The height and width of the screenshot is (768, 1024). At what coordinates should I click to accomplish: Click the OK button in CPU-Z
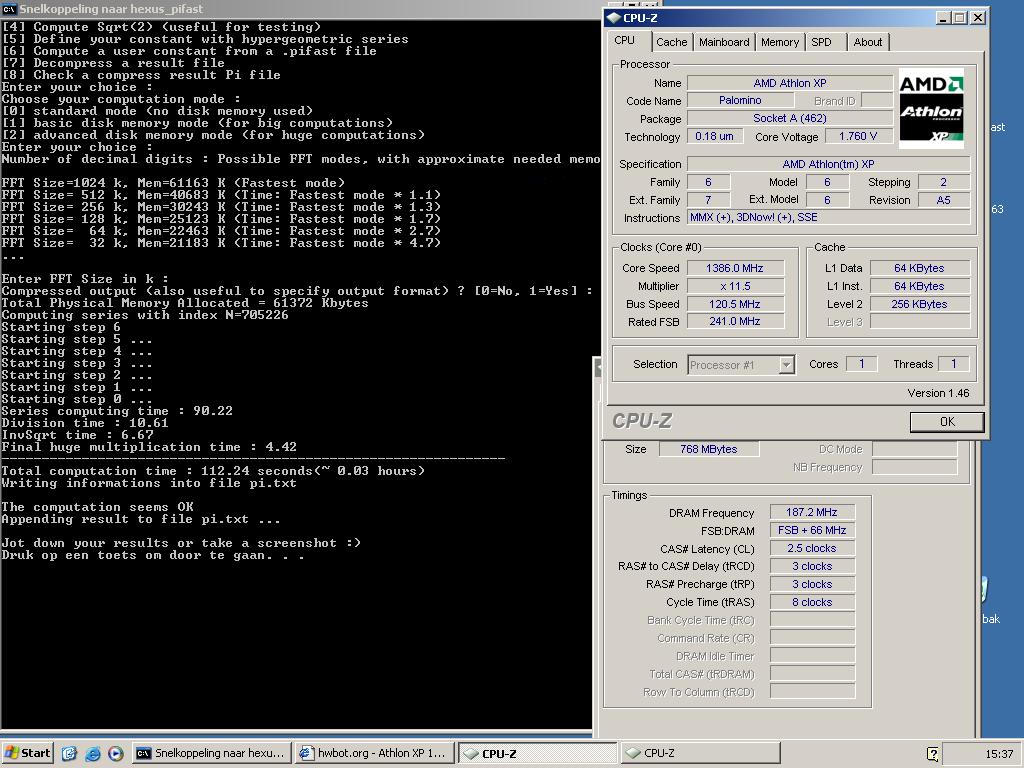point(947,422)
